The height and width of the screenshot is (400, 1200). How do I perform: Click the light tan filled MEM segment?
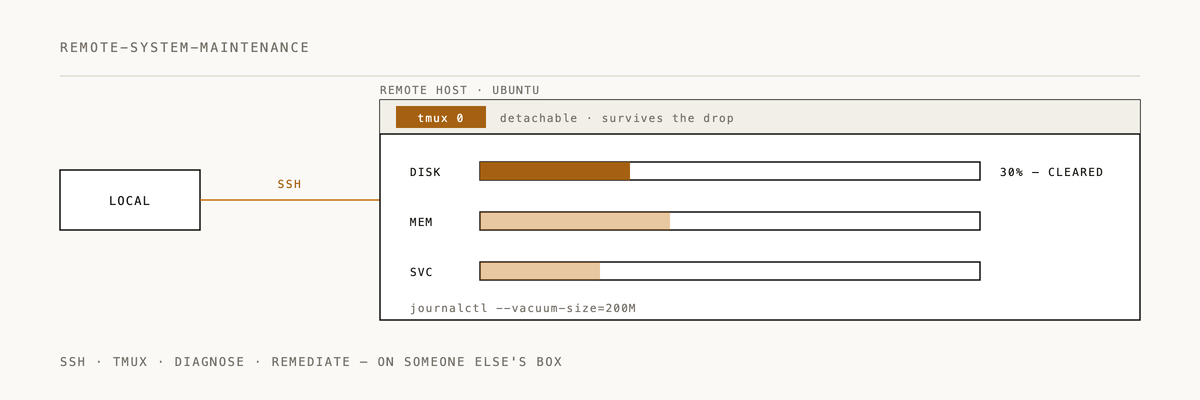575,221
